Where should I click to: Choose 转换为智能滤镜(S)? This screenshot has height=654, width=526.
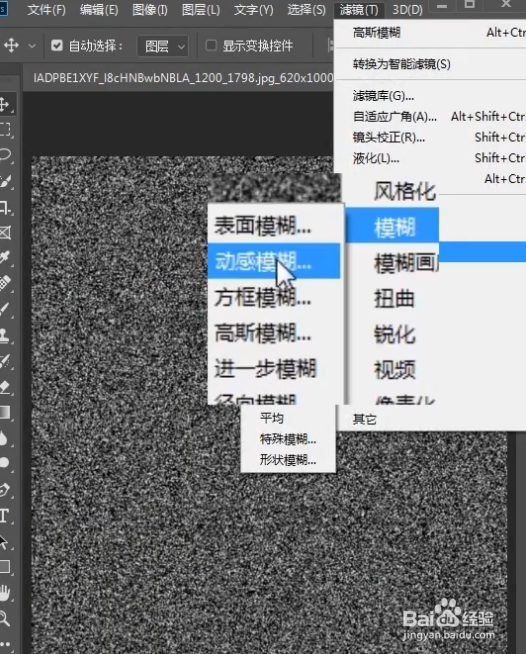pos(430,64)
